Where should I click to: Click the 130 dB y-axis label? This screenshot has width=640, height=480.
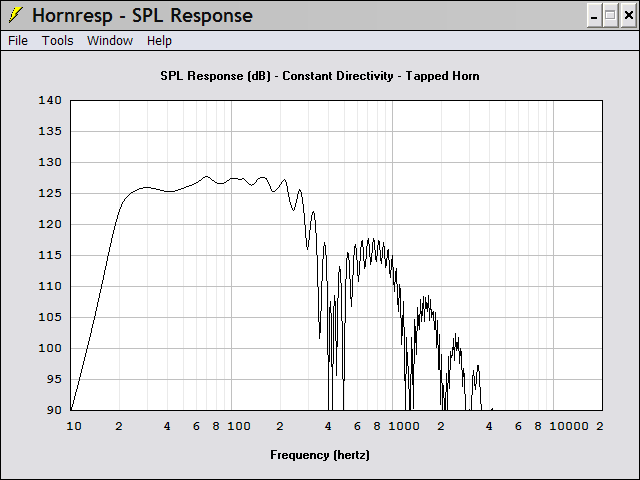50,162
